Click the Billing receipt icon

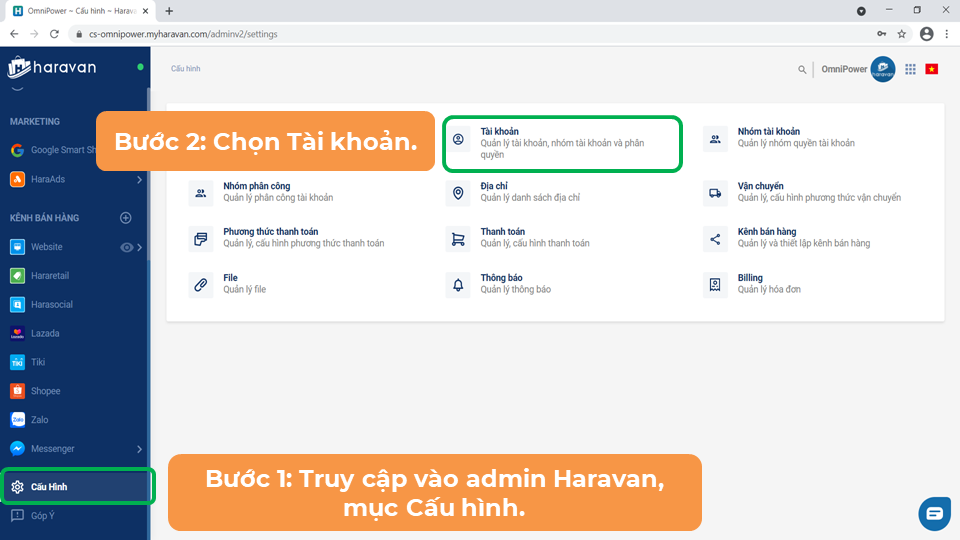[x=715, y=285]
